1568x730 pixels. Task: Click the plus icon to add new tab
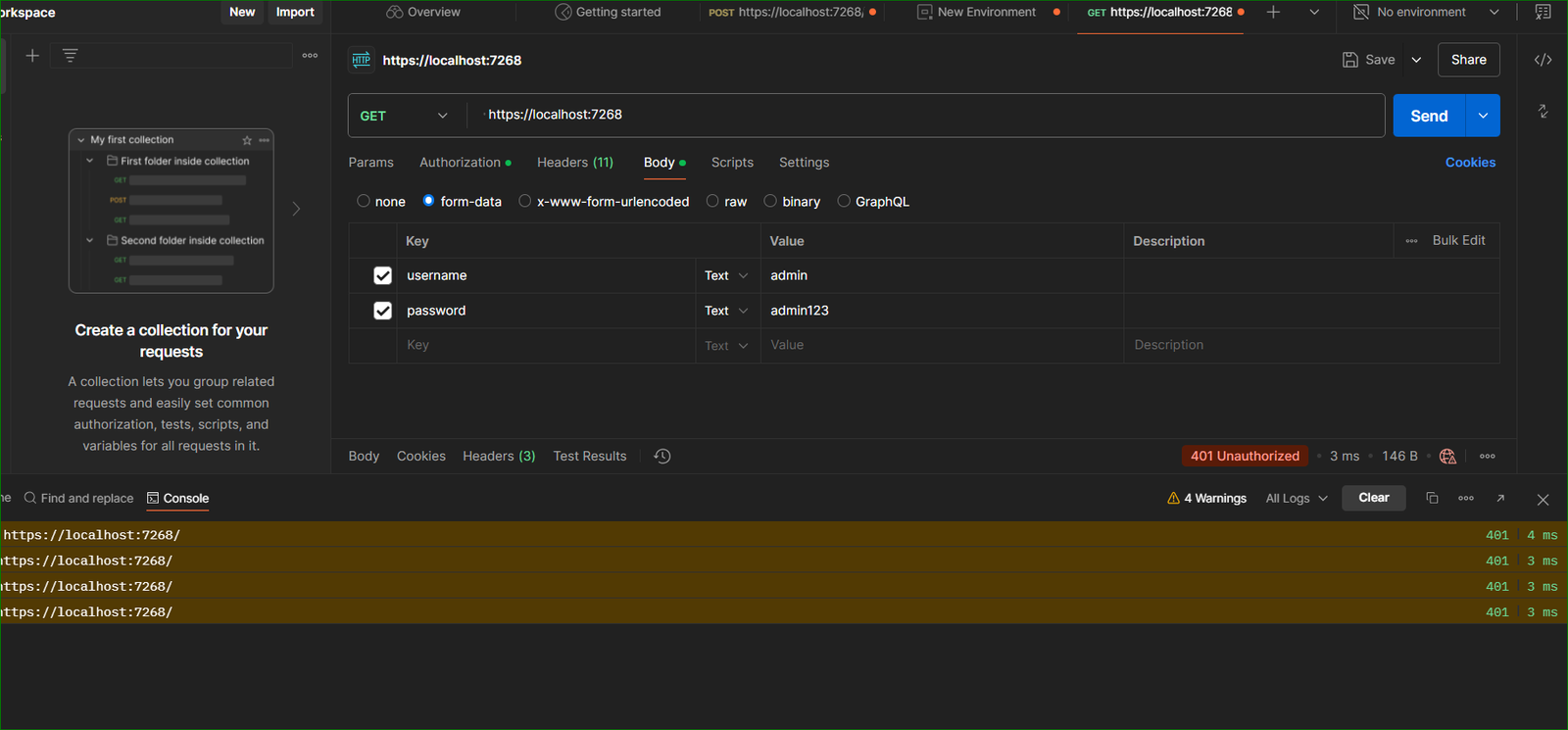[x=1273, y=12]
